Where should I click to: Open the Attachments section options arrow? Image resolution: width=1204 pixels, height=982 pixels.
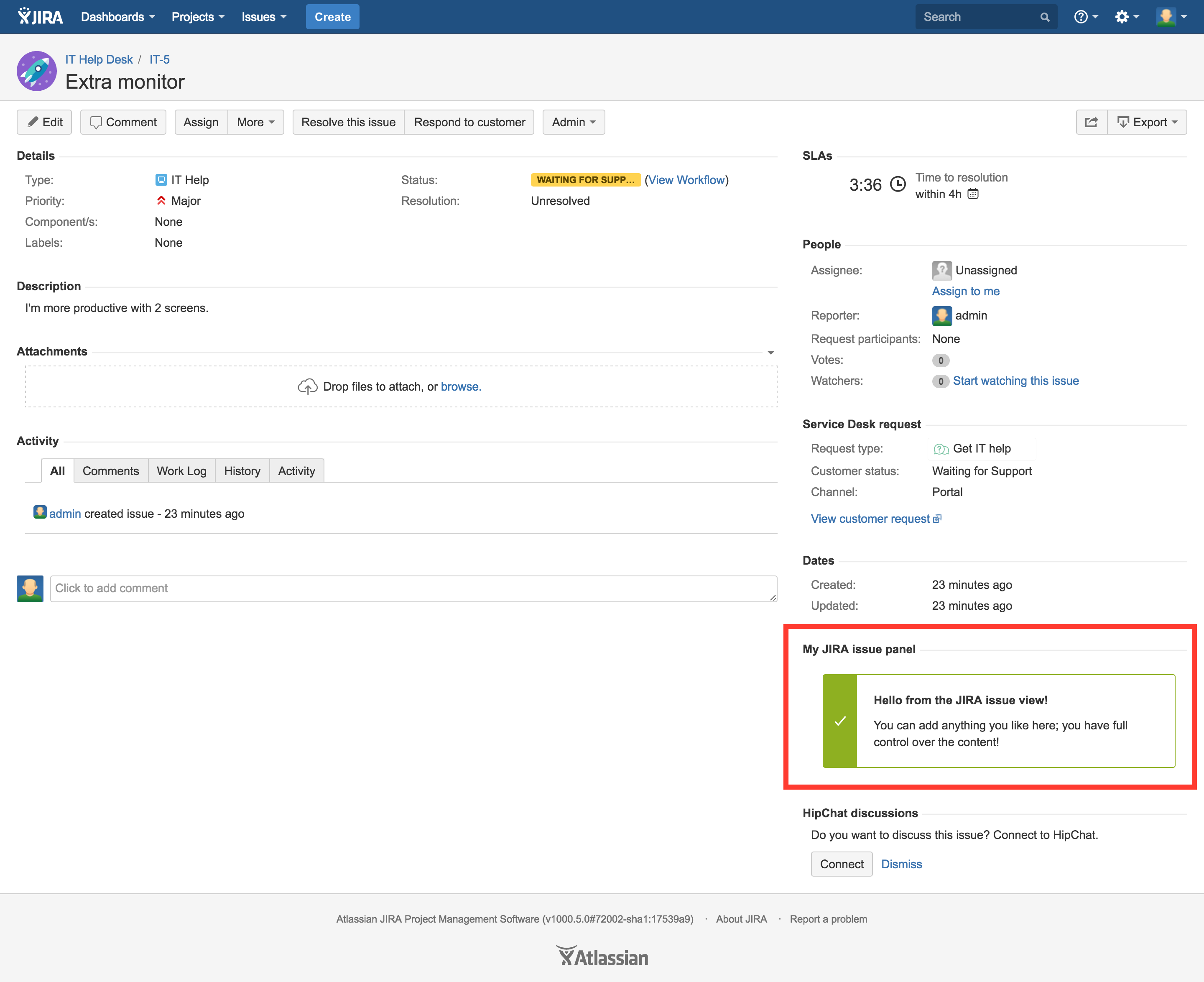click(x=771, y=353)
